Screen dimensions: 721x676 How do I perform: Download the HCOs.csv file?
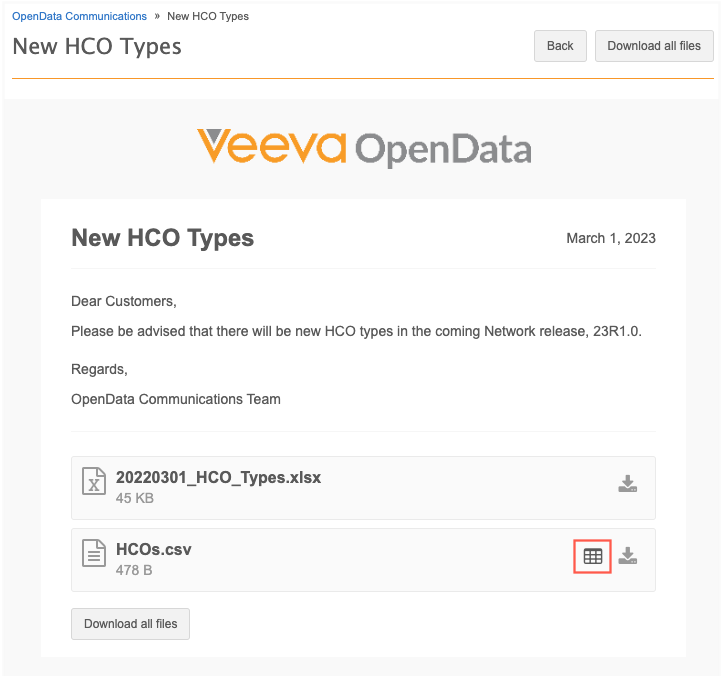628,556
